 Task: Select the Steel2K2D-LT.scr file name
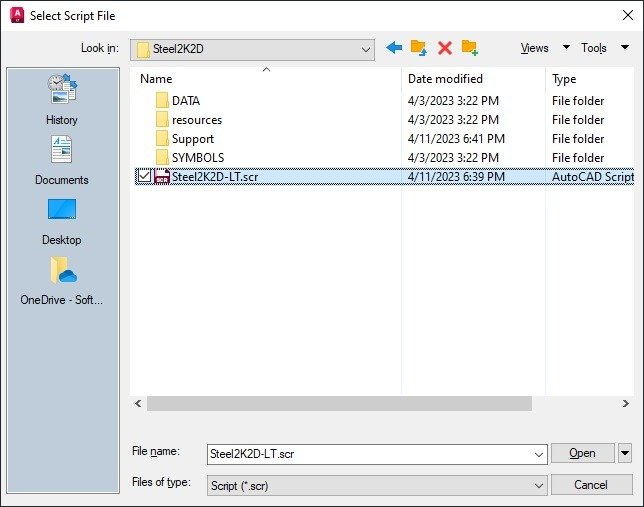click(215, 177)
